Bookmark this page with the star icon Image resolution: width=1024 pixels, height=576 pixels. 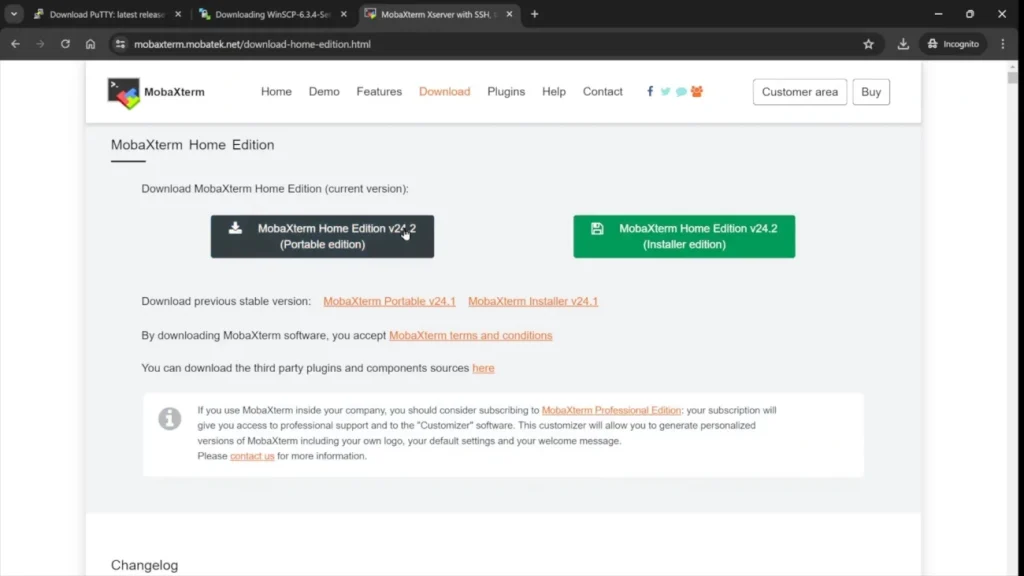(868, 44)
